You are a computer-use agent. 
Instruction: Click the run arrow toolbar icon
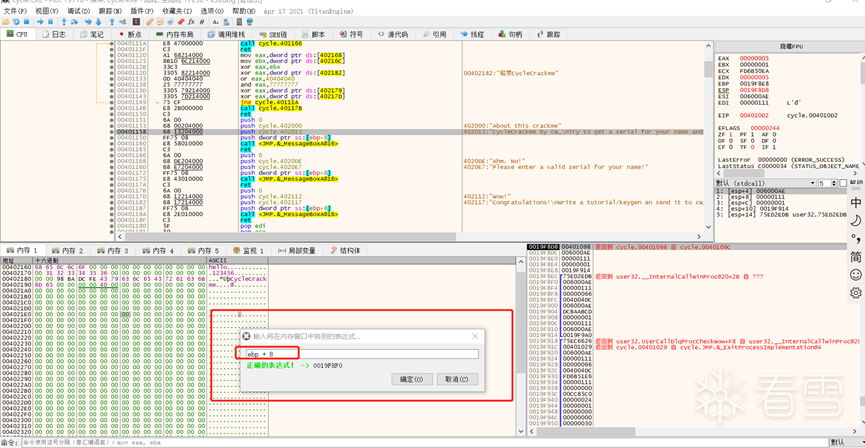(40, 22)
